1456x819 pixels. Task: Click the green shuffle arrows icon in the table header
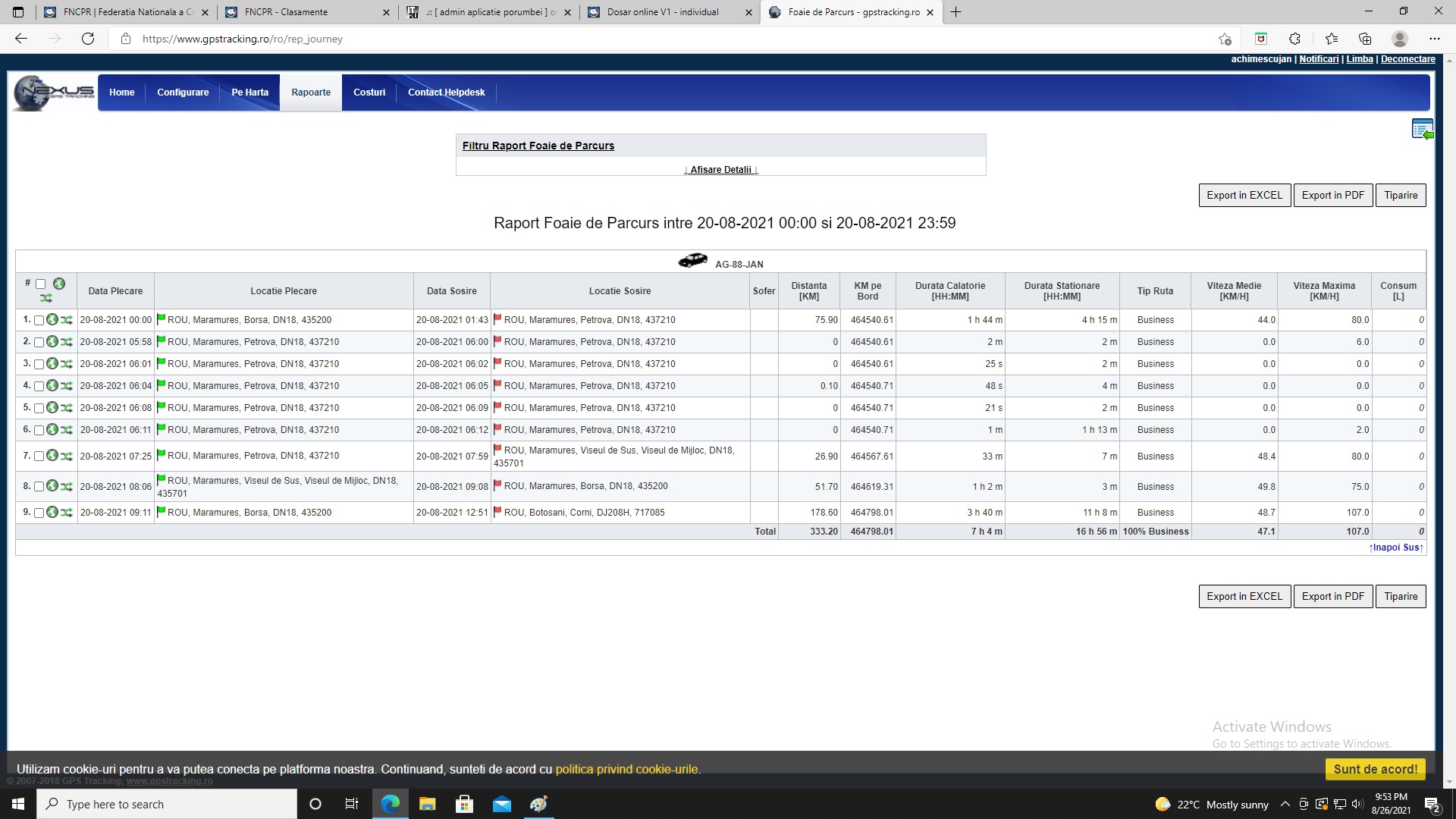(x=46, y=298)
